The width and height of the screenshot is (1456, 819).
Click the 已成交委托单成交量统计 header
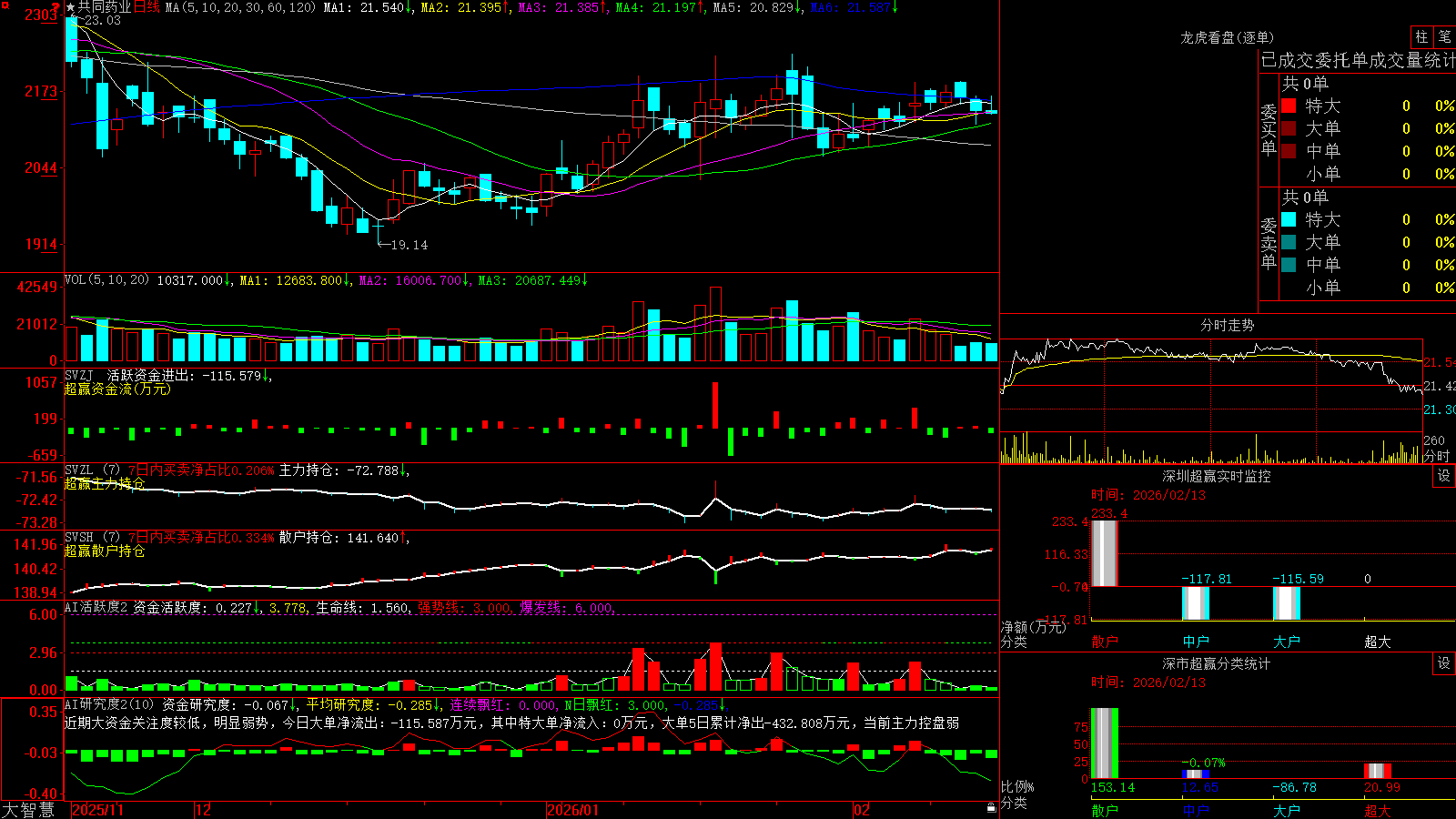coord(1358,61)
